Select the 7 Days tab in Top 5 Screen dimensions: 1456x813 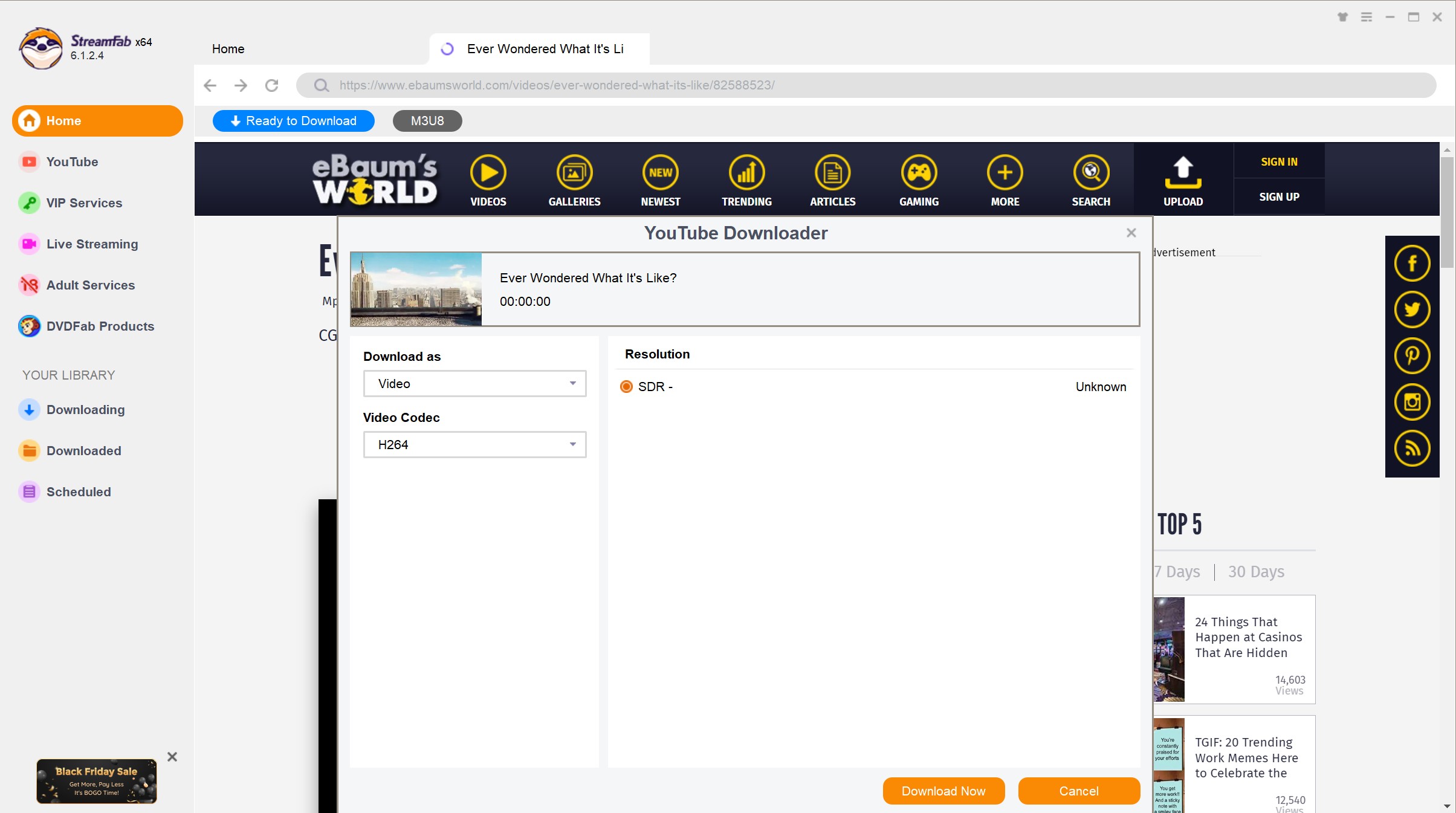1177,572
